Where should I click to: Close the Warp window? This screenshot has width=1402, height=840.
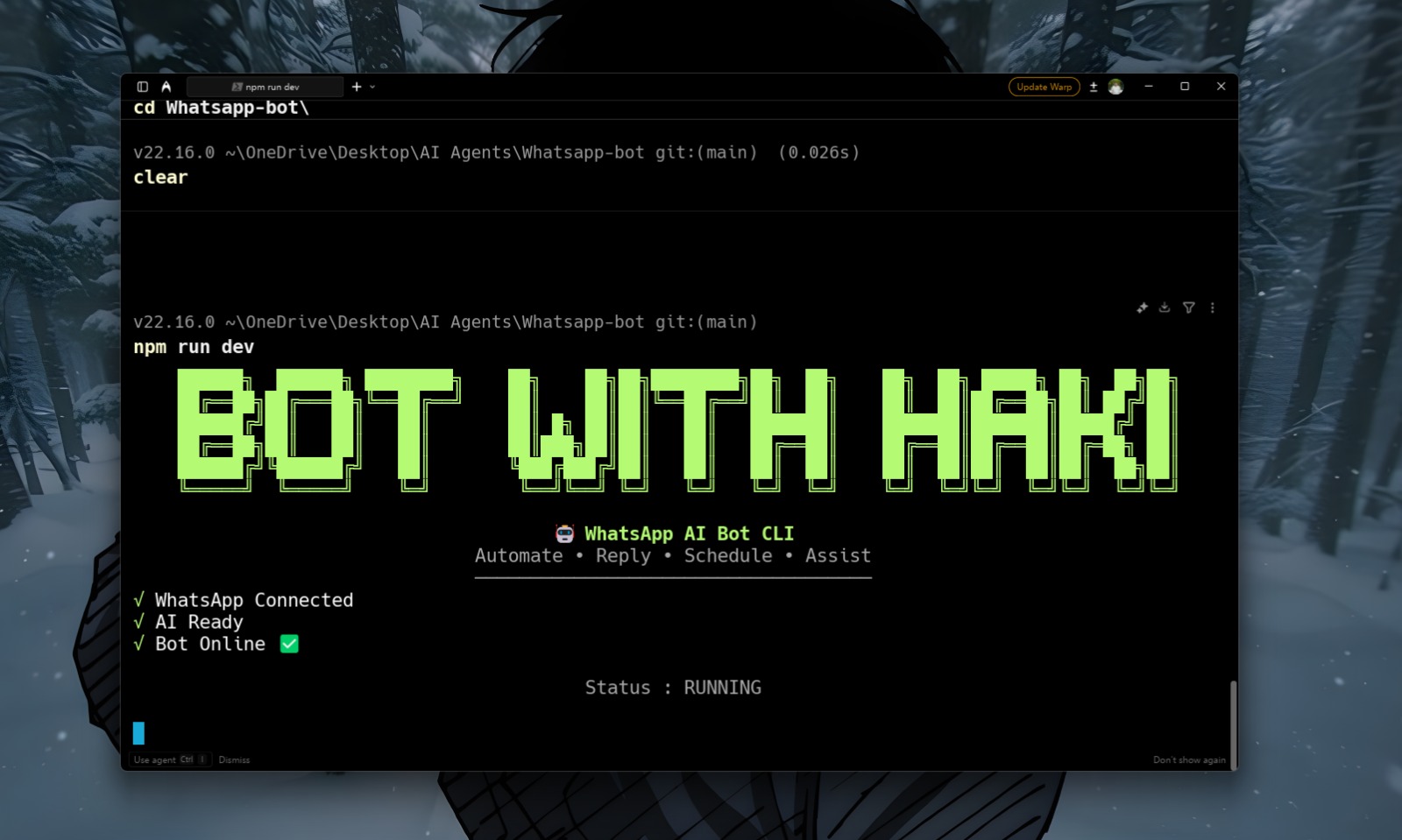(x=1221, y=86)
